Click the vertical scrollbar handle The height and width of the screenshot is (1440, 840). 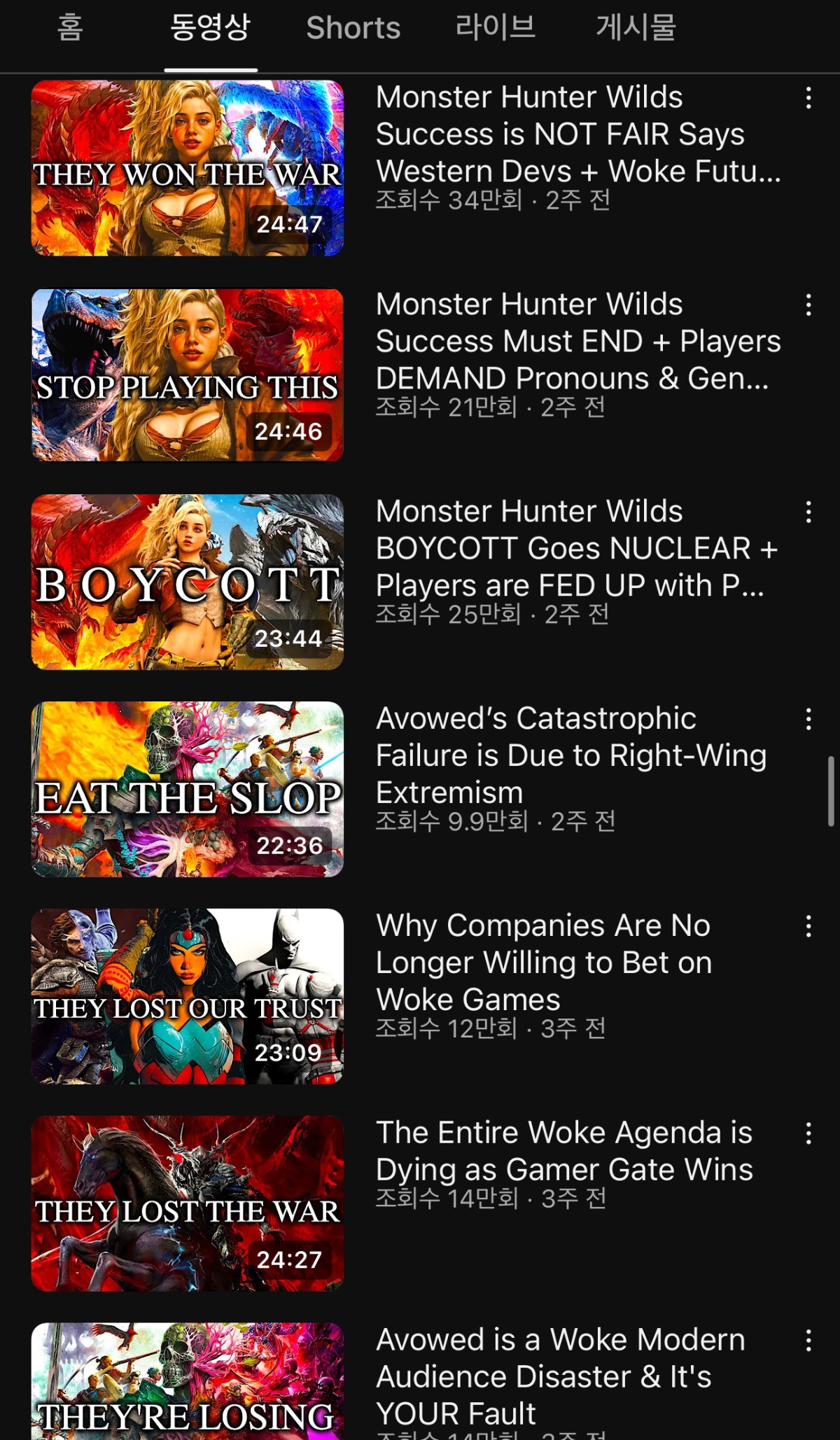click(831, 791)
